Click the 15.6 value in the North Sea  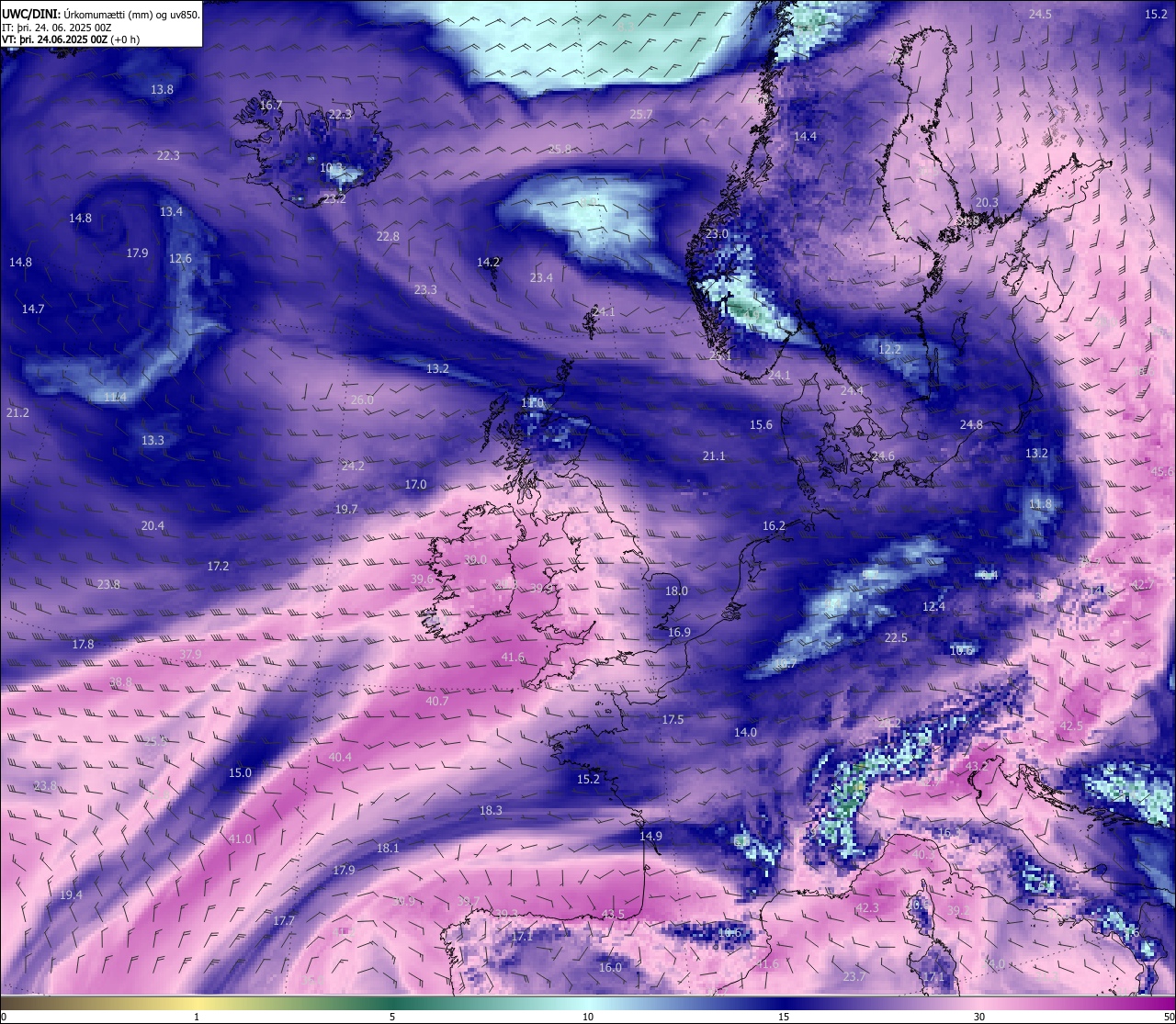coord(761,424)
